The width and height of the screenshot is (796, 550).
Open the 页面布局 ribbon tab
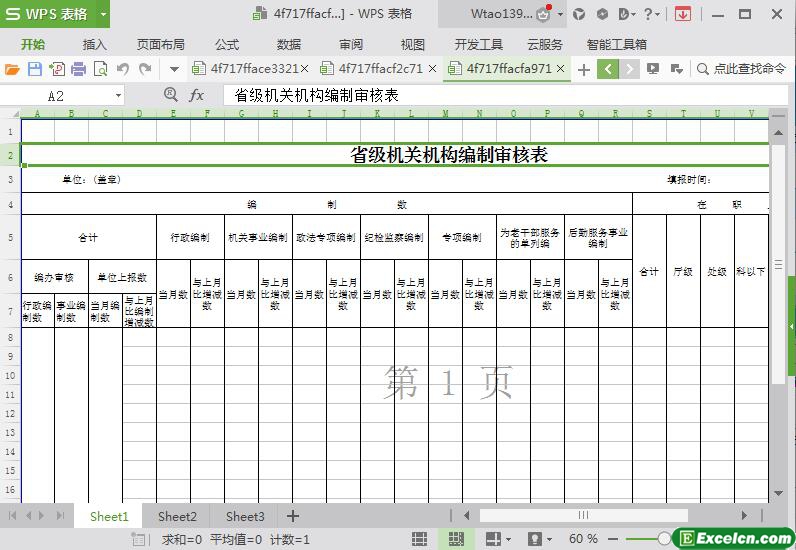click(x=160, y=45)
